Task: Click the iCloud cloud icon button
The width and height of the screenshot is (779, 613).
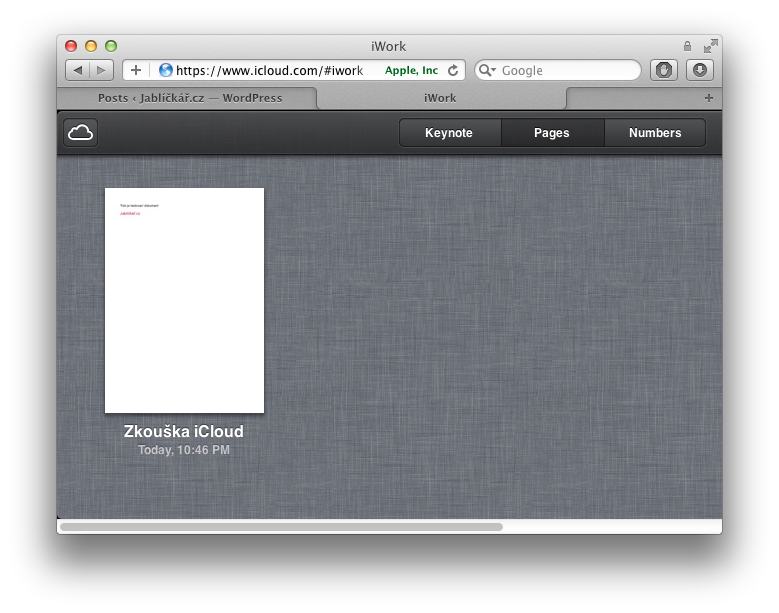Action: (x=80, y=133)
